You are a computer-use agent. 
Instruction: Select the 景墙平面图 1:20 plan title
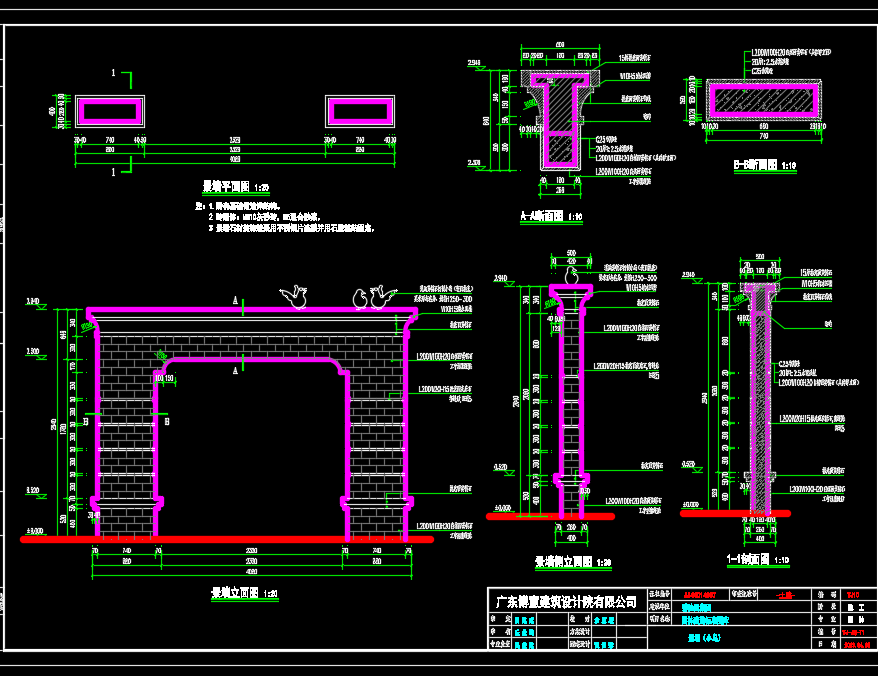236,187
